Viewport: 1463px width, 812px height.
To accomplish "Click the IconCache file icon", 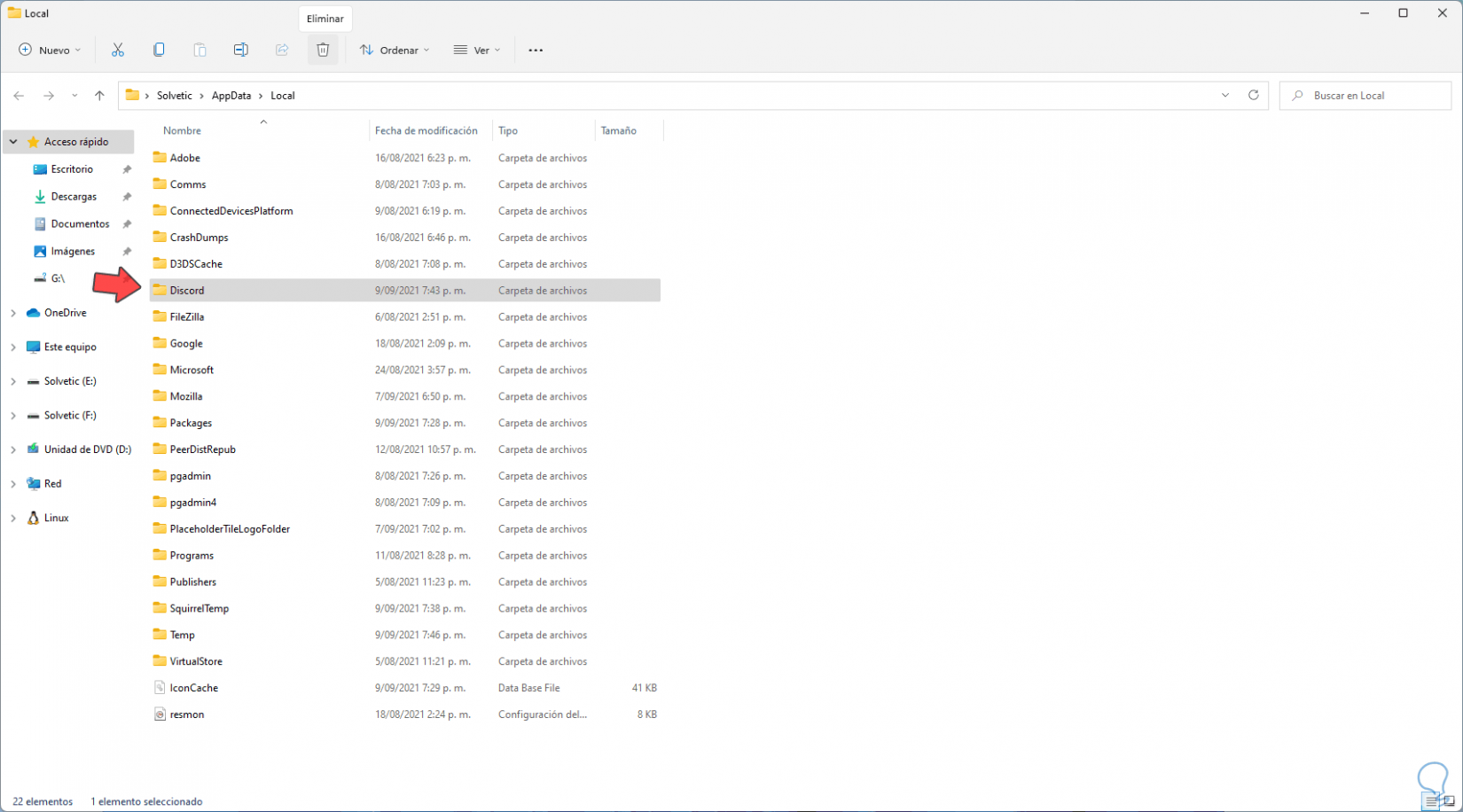I will click(160, 688).
